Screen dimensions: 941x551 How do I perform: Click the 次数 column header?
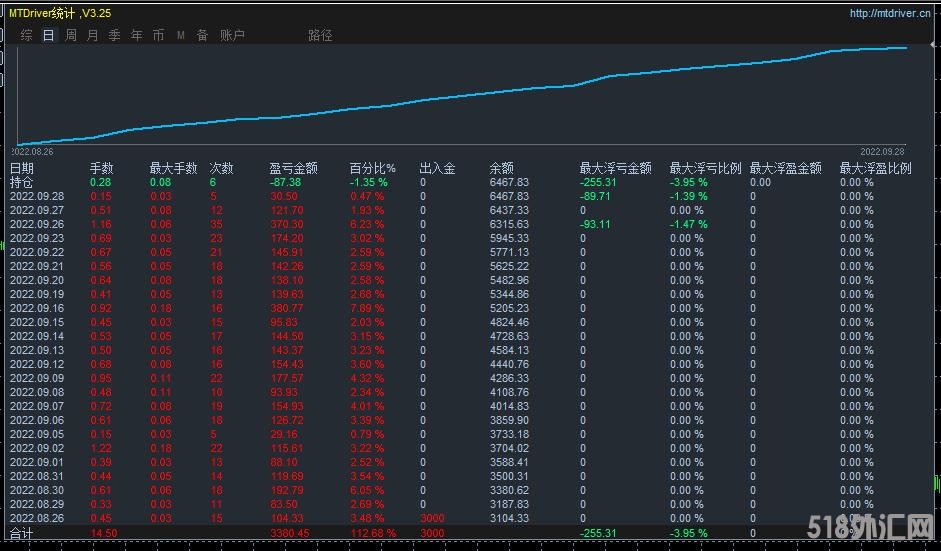coord(221,168)
